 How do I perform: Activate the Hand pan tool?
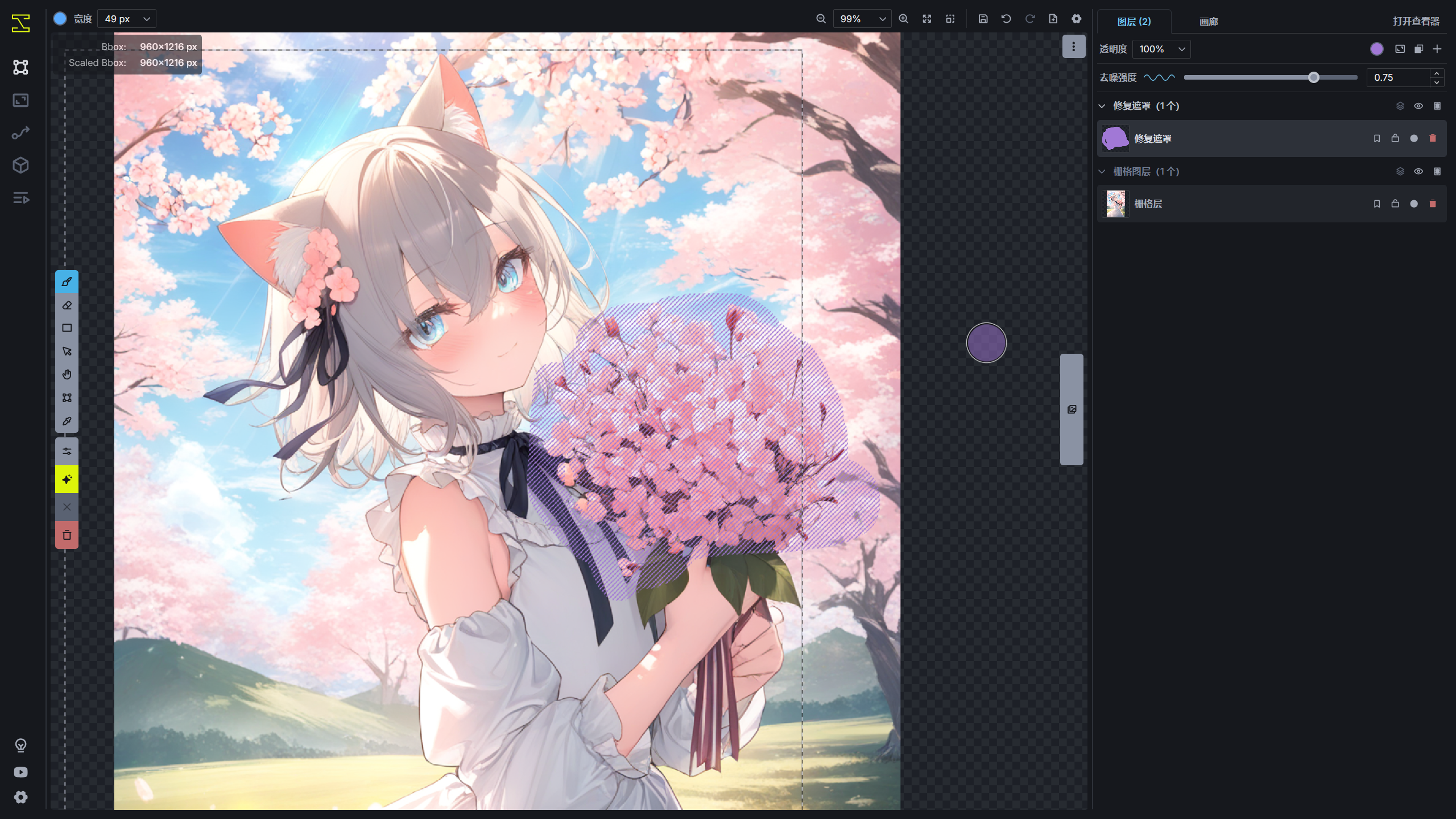(67, 374)
